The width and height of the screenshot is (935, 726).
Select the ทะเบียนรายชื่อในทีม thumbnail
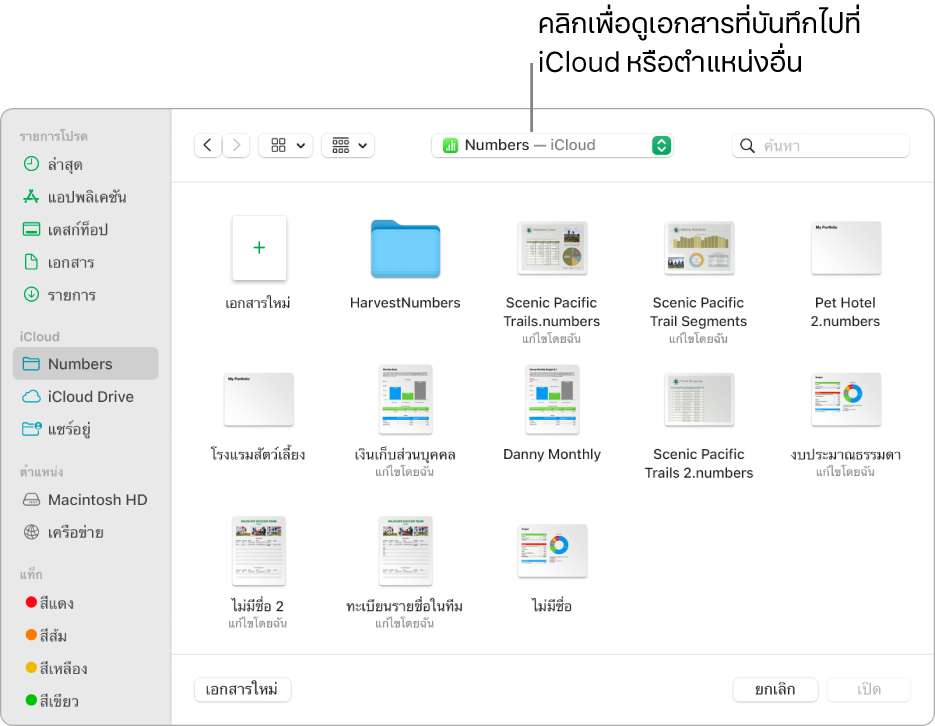pyautogui.click(x=405, y=551)
